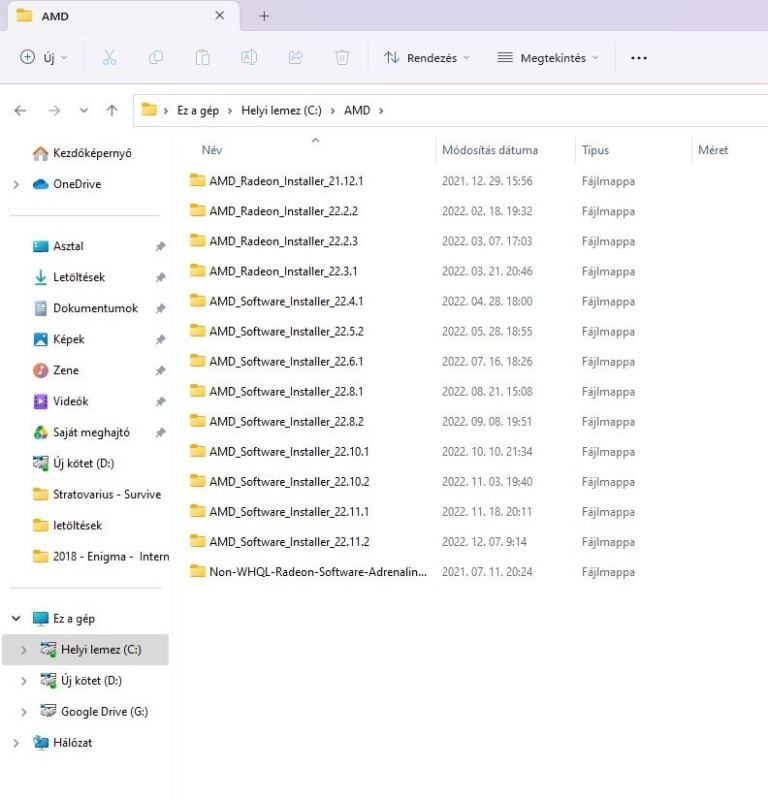The image size is (768, 800).
Task: Click the Rename icon in toolbar
Action: coord(249,58)
